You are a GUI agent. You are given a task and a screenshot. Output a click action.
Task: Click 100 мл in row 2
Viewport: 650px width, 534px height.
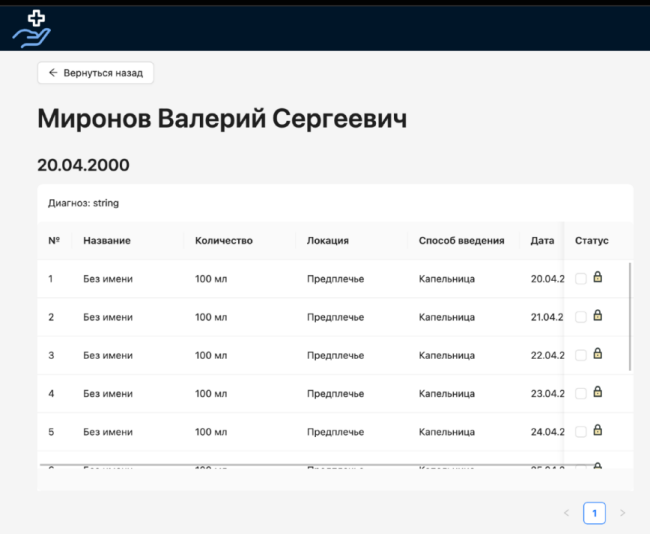pyautogui.click(x=211, y=317)
